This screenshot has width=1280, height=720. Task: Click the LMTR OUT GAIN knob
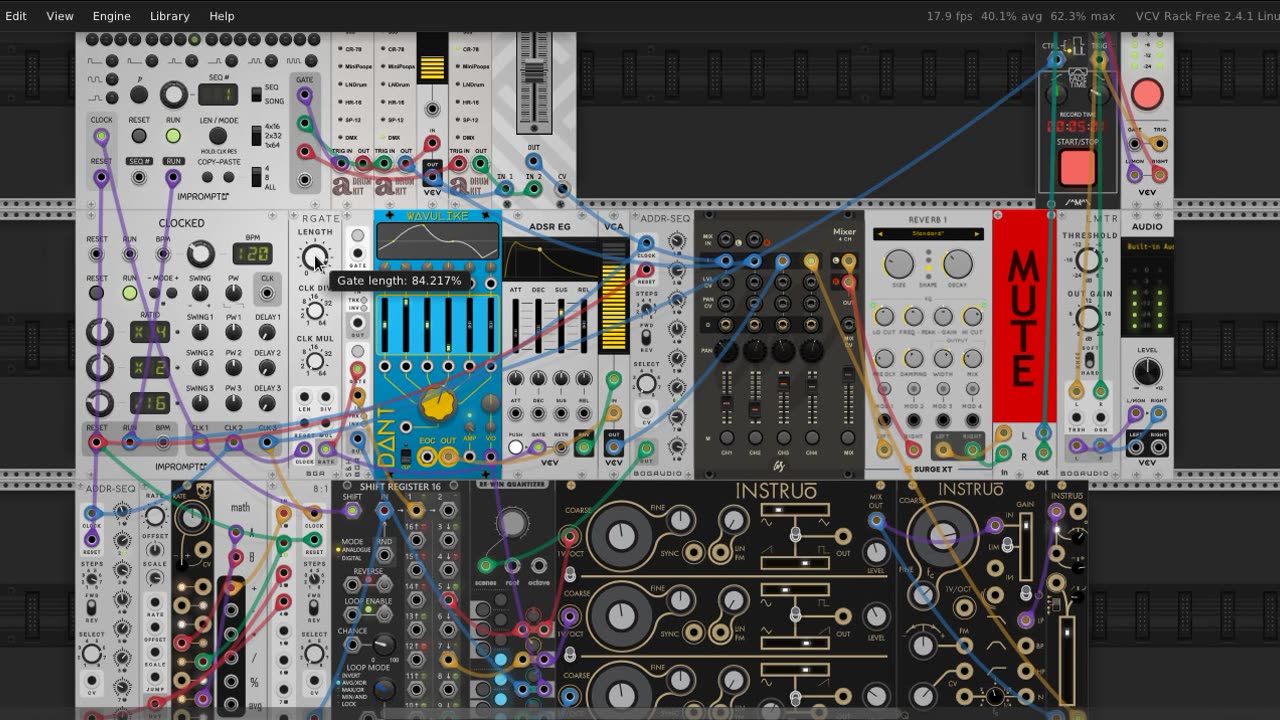coord(1088,319)
